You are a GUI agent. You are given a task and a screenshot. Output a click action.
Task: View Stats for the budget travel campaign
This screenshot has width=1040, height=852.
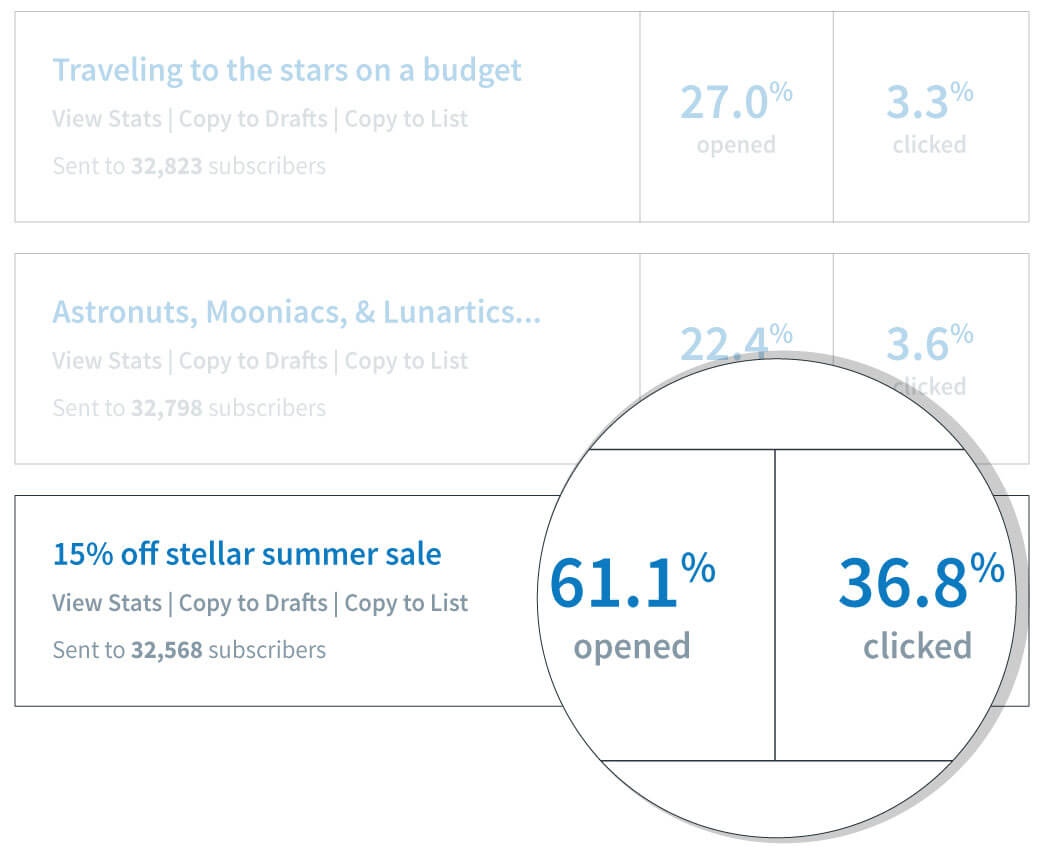[104, 119]
